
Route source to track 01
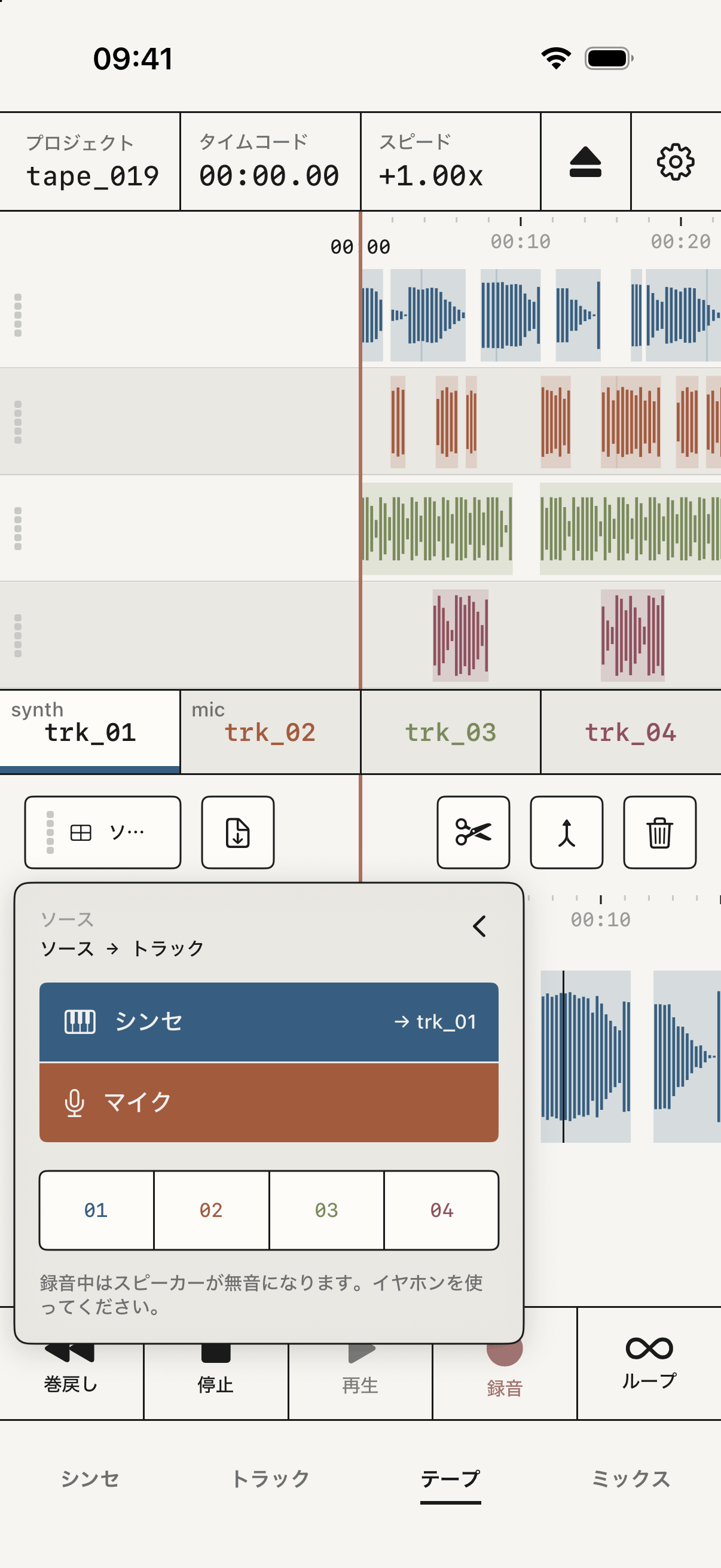tap(97, 1210)
